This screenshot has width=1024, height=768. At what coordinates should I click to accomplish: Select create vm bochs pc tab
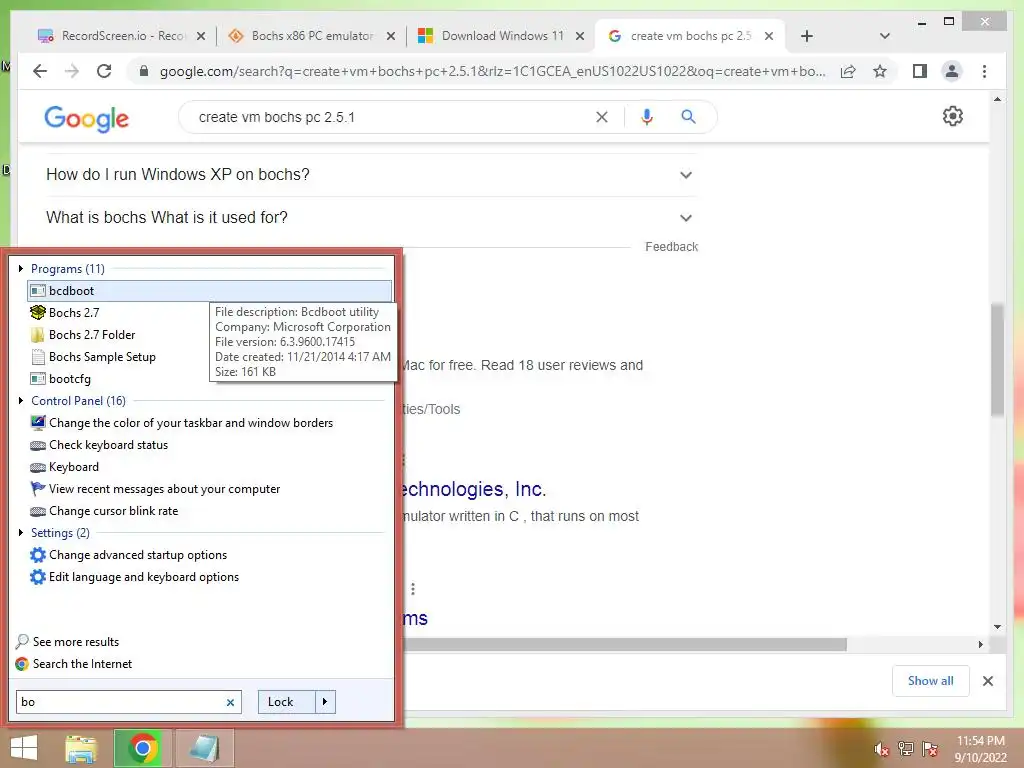click(691, 36)
